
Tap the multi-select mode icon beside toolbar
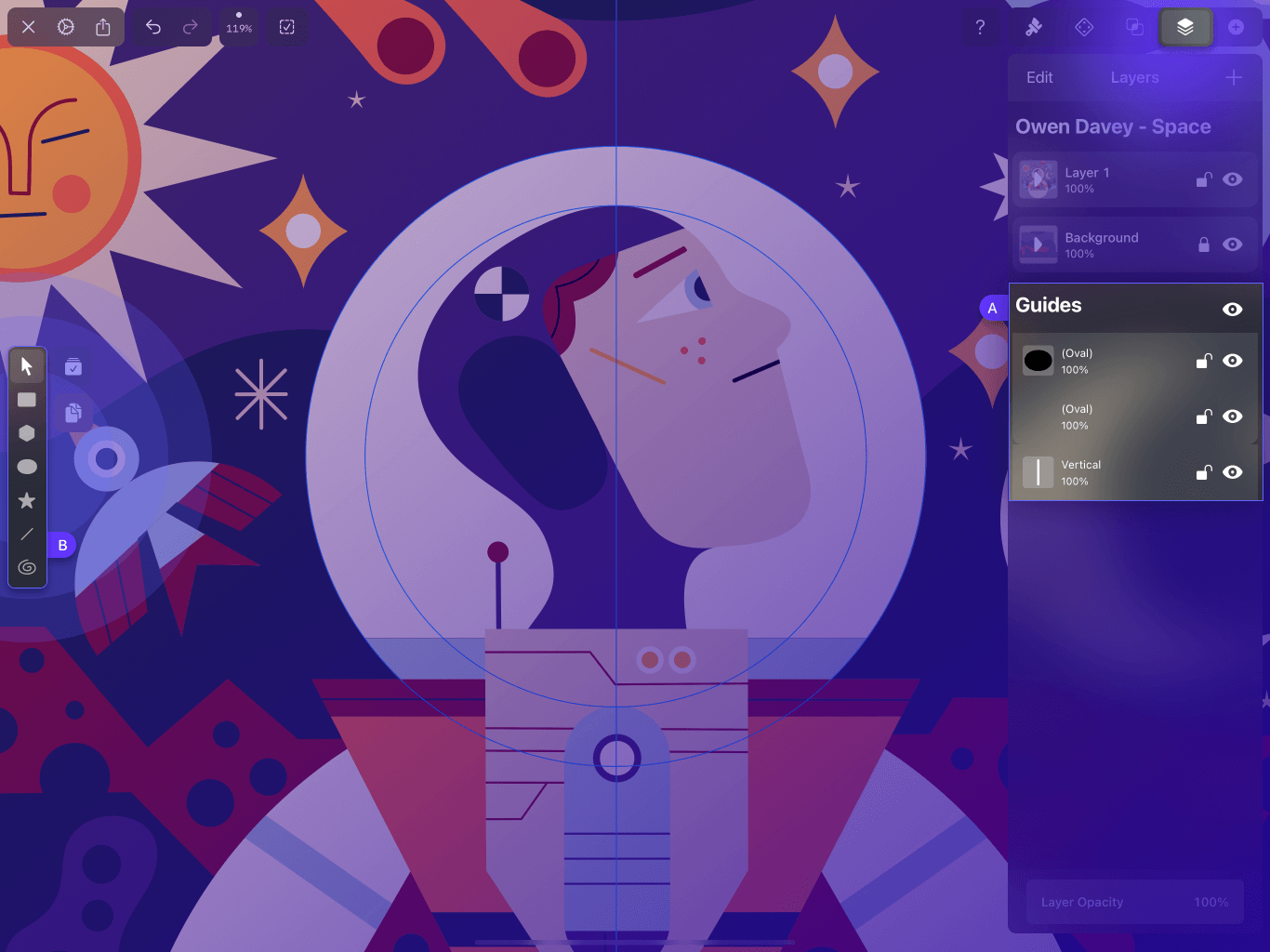pyautogui.click(x=73, y=367)
